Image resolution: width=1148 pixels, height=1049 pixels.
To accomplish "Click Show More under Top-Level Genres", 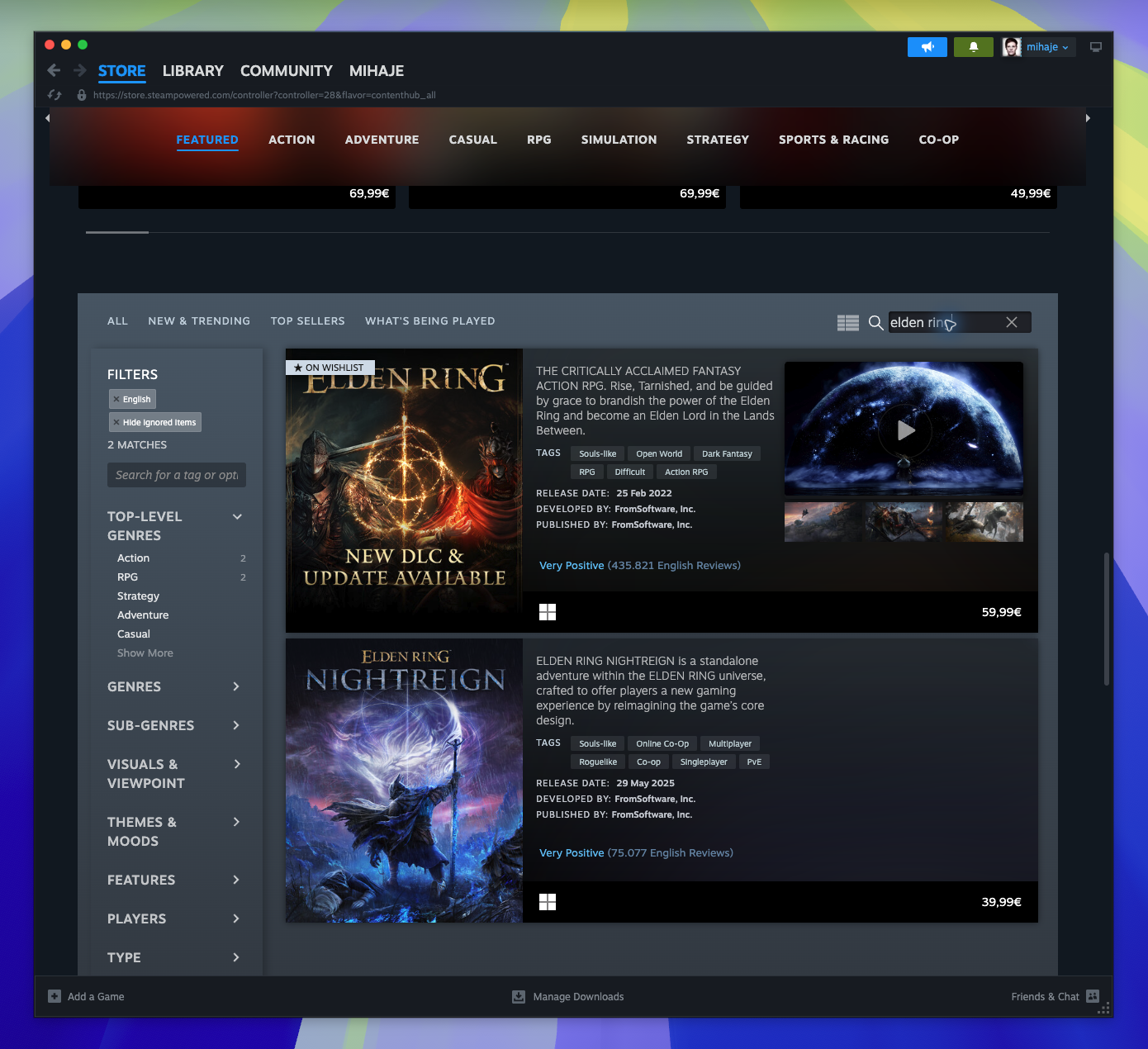I will pos(145,653).
